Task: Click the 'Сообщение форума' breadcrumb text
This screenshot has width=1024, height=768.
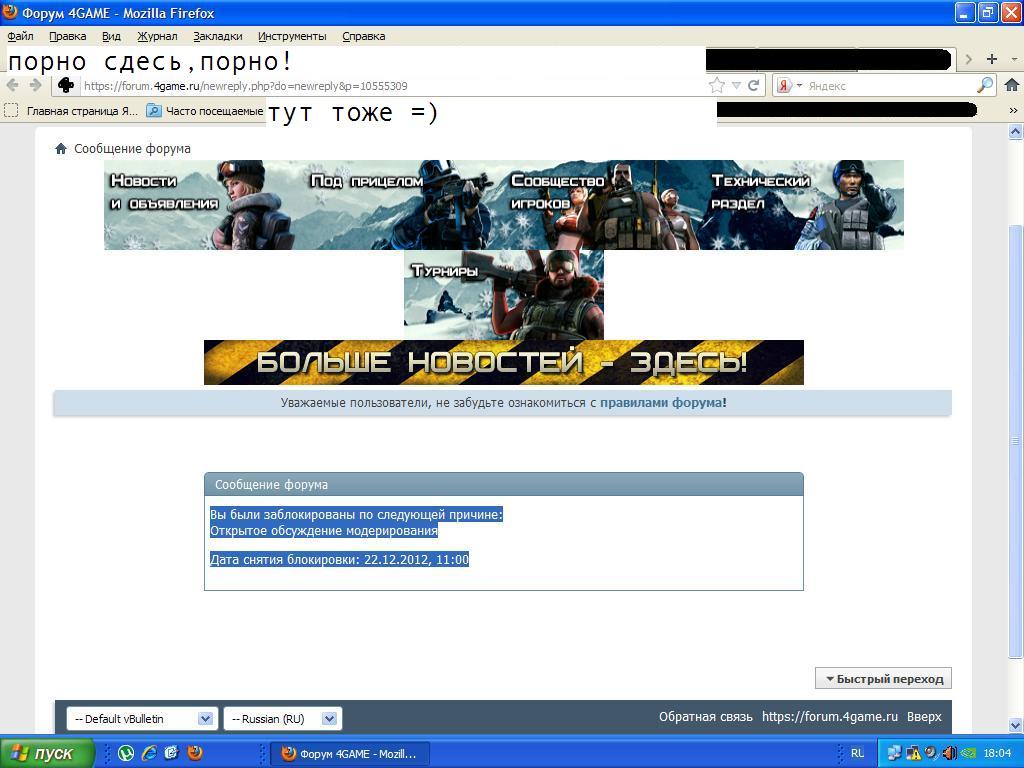Action: click(x=132, y=149)
